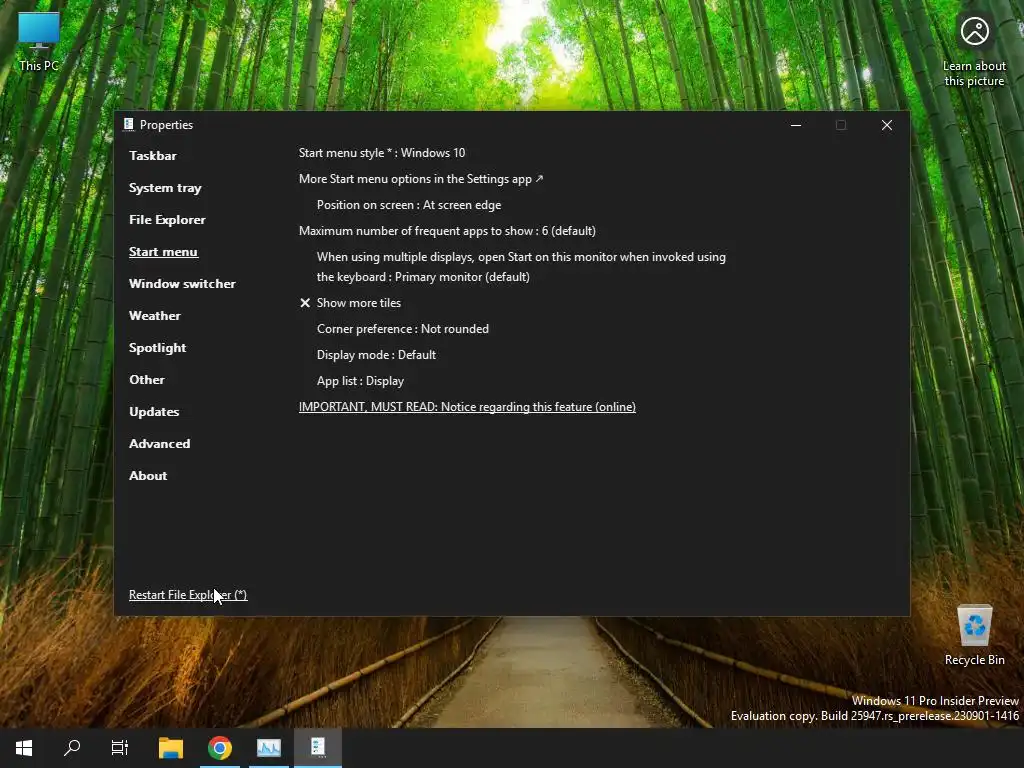Open More Start menu options in Settings
Viewport: 1024px width, 768px height.
tap(421, 179)
